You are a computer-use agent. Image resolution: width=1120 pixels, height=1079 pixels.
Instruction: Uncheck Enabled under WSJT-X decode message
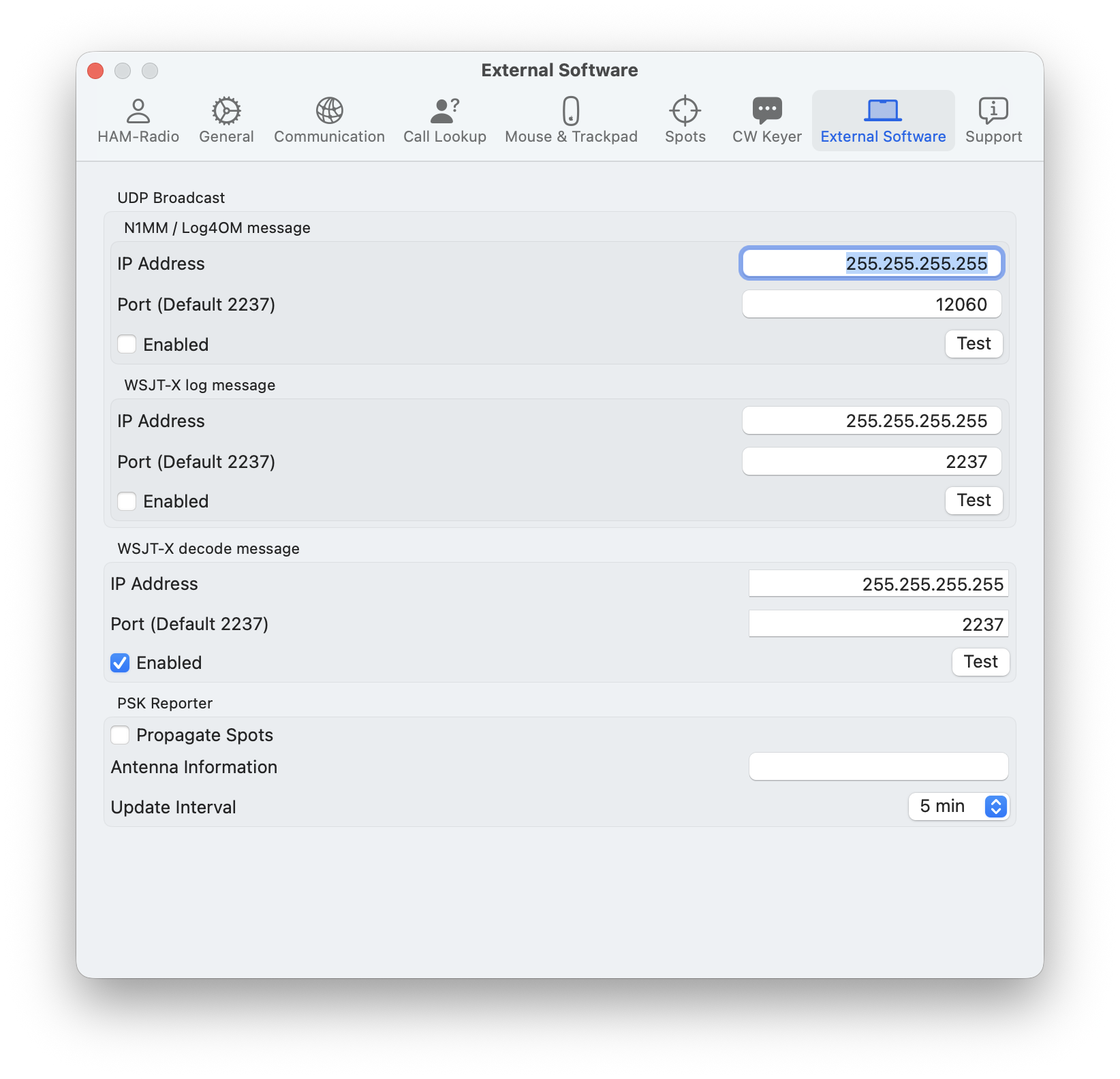tap(120, 663)
